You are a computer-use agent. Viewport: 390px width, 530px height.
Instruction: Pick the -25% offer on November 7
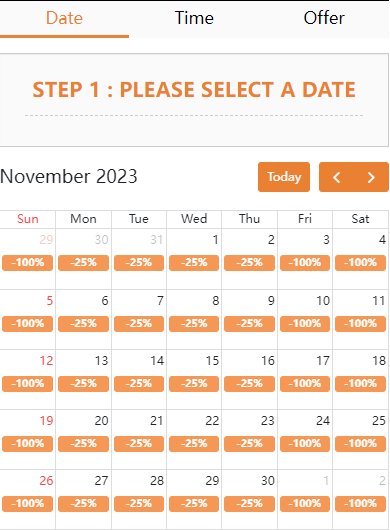139,323
